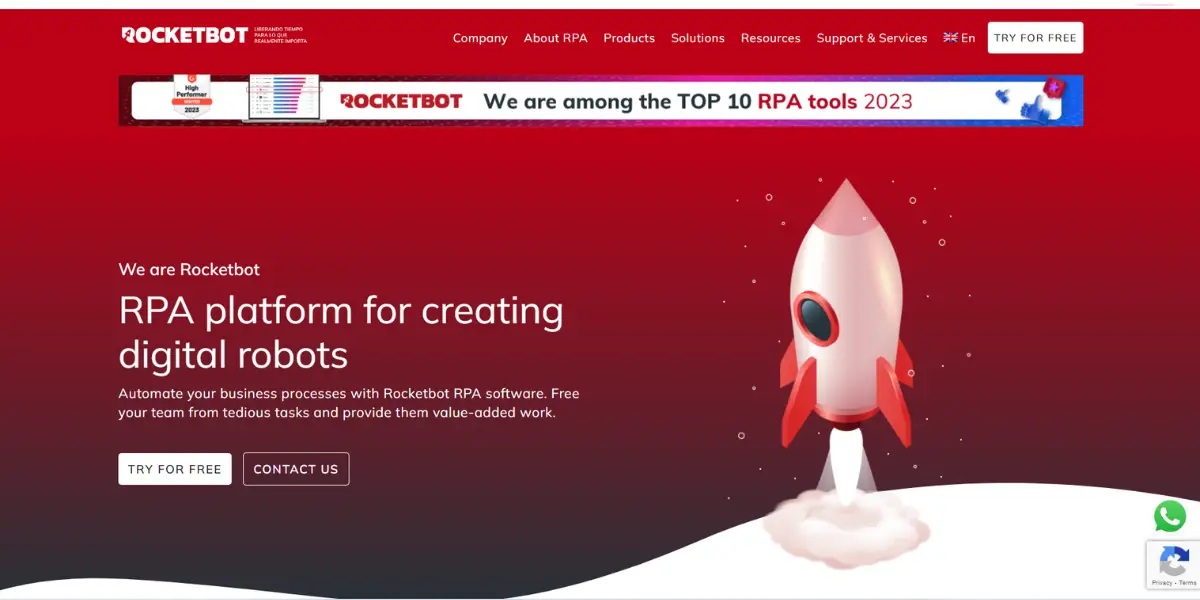Open the En language selector
Screen dimensions: 1200x600
coord(959,38)
